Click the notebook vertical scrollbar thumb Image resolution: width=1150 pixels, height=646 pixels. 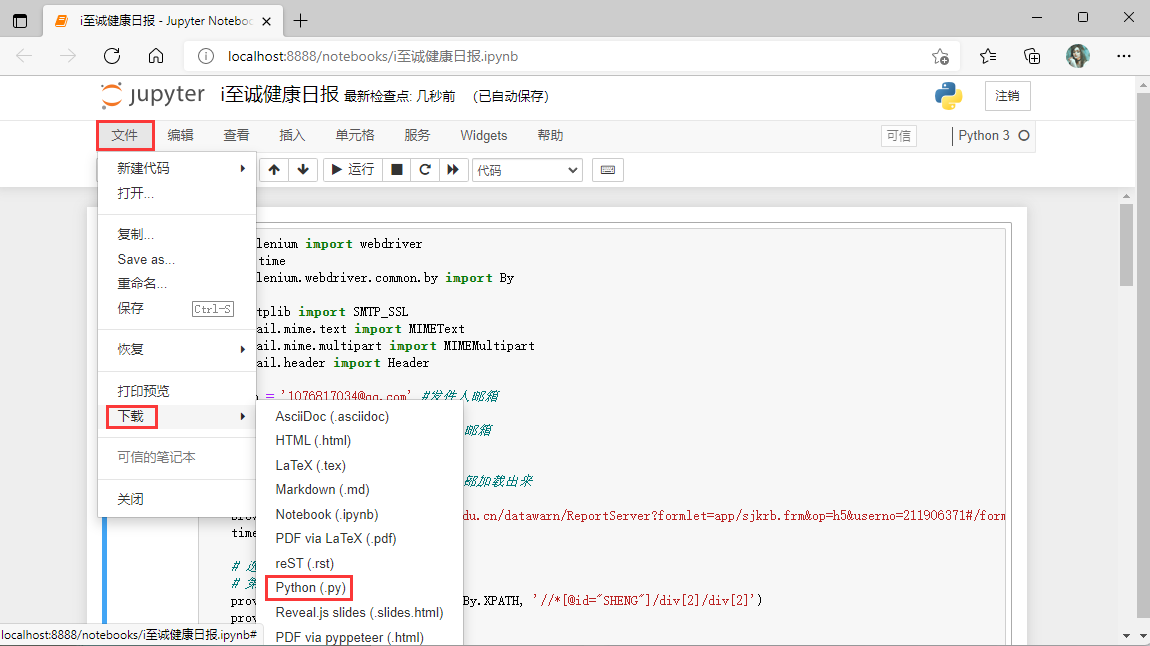(1127, 245)
